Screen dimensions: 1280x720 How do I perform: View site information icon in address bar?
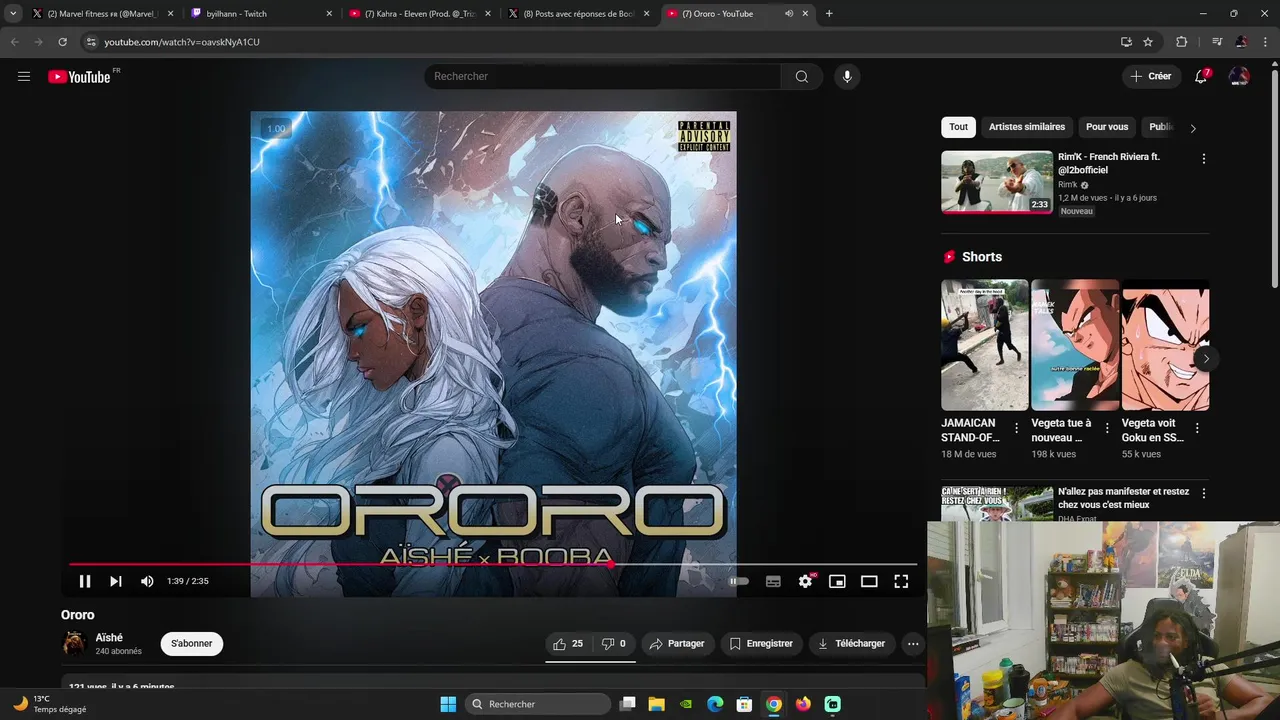91,42
